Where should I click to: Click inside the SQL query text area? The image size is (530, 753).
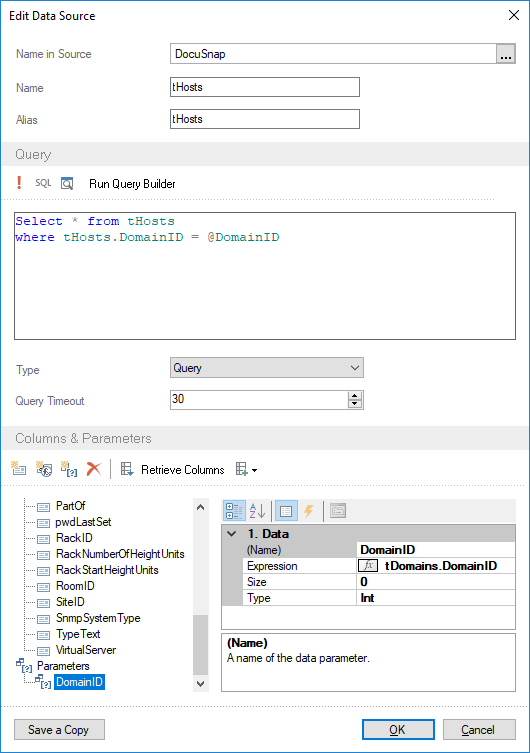tap(265, 276)
